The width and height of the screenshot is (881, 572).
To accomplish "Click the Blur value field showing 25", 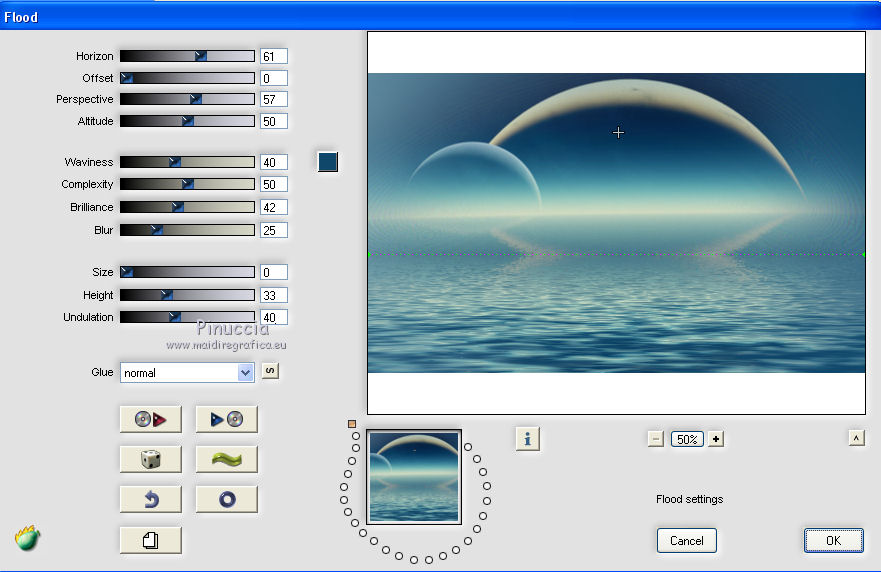I will (274, 230).
